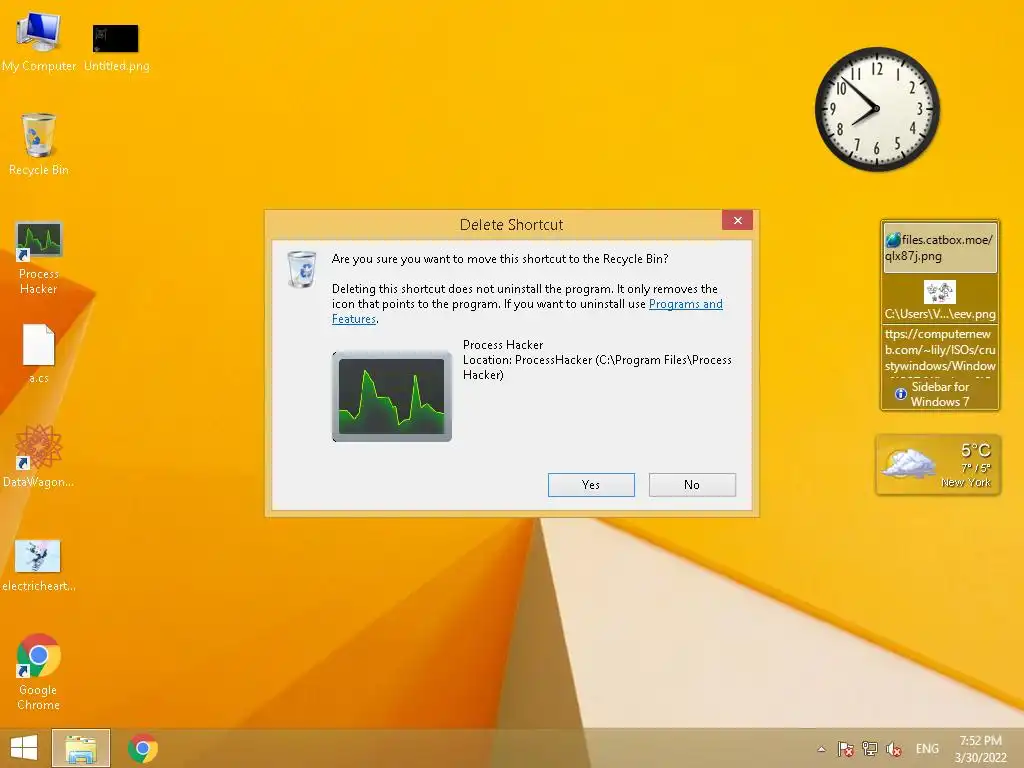Select the Recycle Bin desktop icon
Viewport: 1024px width, 768px height.
(x=39, y=144)
